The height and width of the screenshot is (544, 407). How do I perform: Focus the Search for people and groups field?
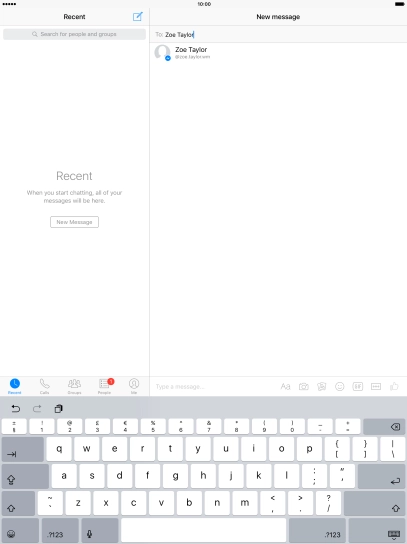click(74, 34)
